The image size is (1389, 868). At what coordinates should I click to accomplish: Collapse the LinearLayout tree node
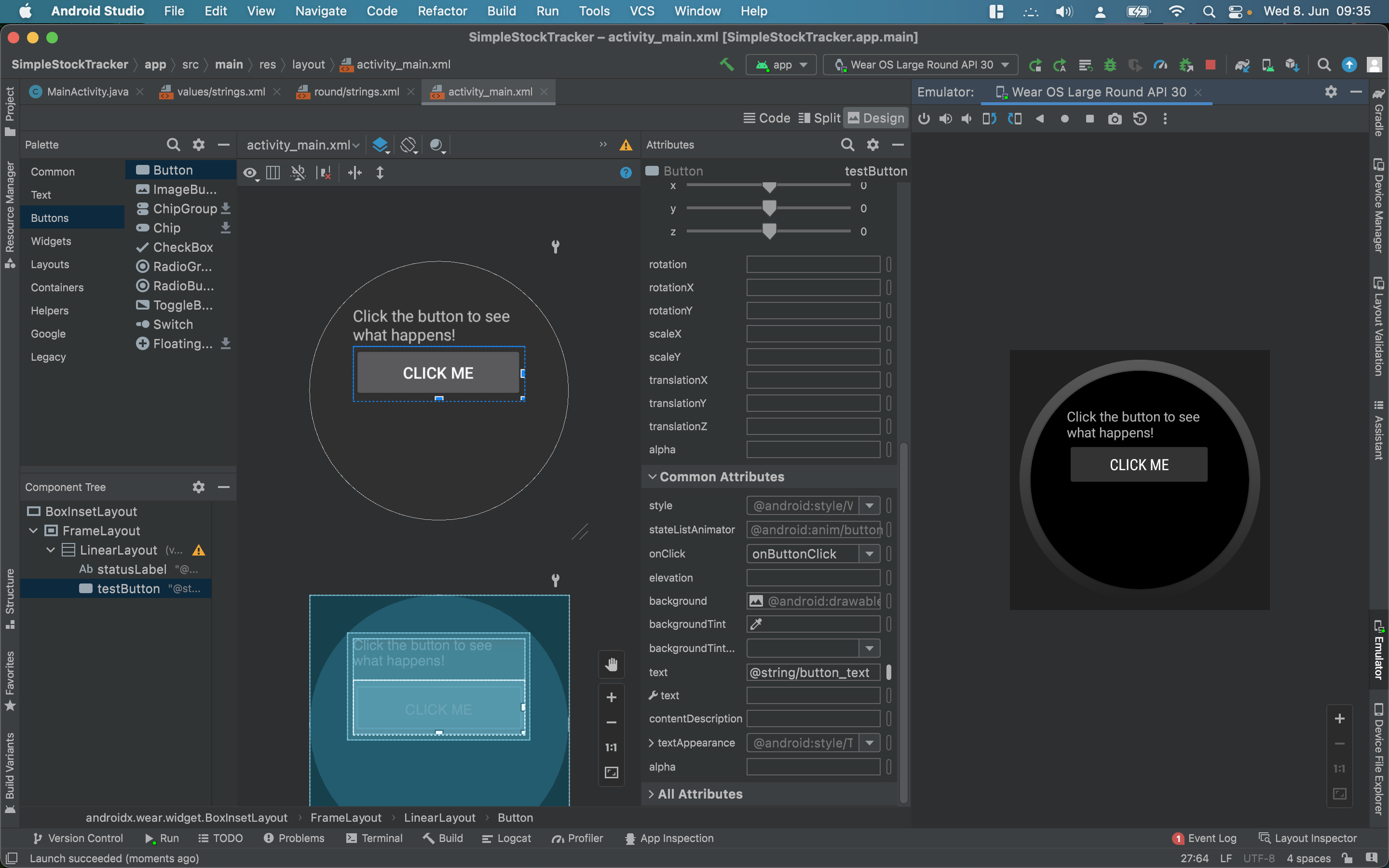click(x=51, y=550)
